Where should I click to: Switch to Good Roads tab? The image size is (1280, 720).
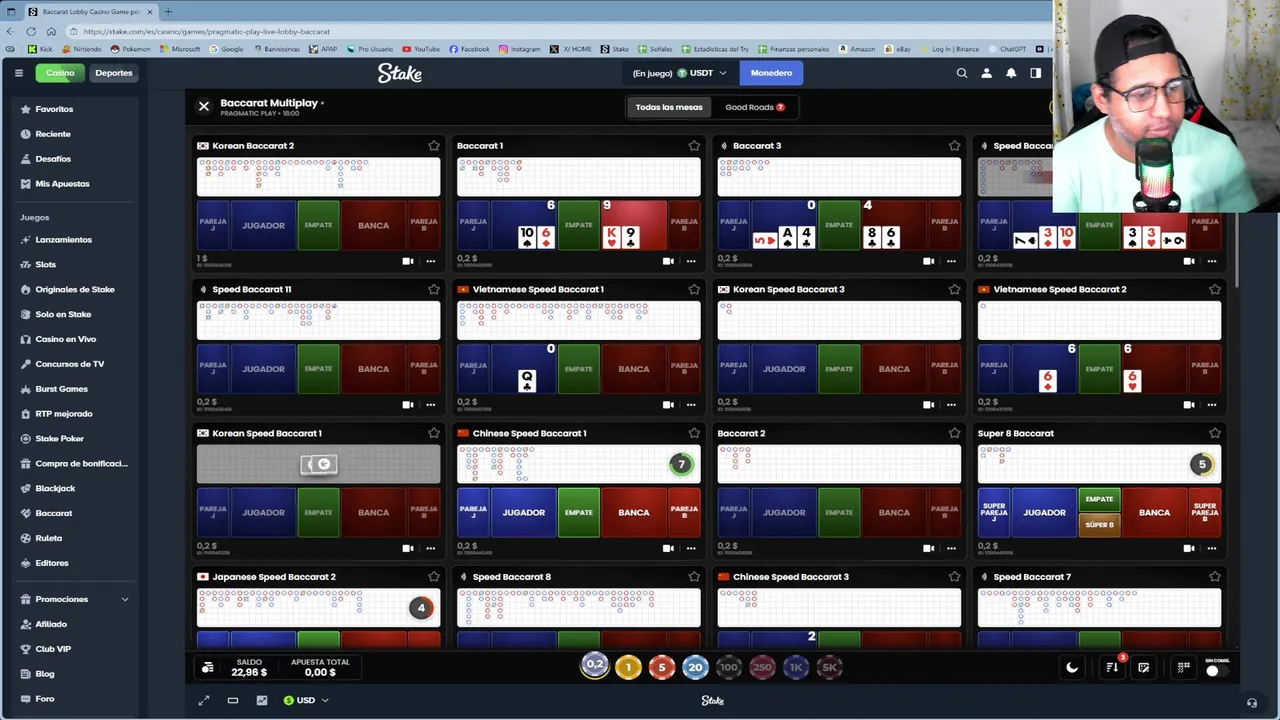pos(755,107)
